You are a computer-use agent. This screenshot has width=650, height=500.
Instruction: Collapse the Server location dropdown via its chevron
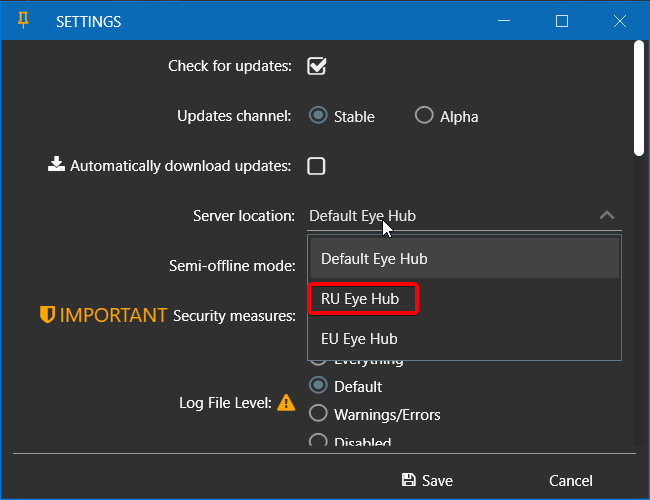tap(607, 215)
